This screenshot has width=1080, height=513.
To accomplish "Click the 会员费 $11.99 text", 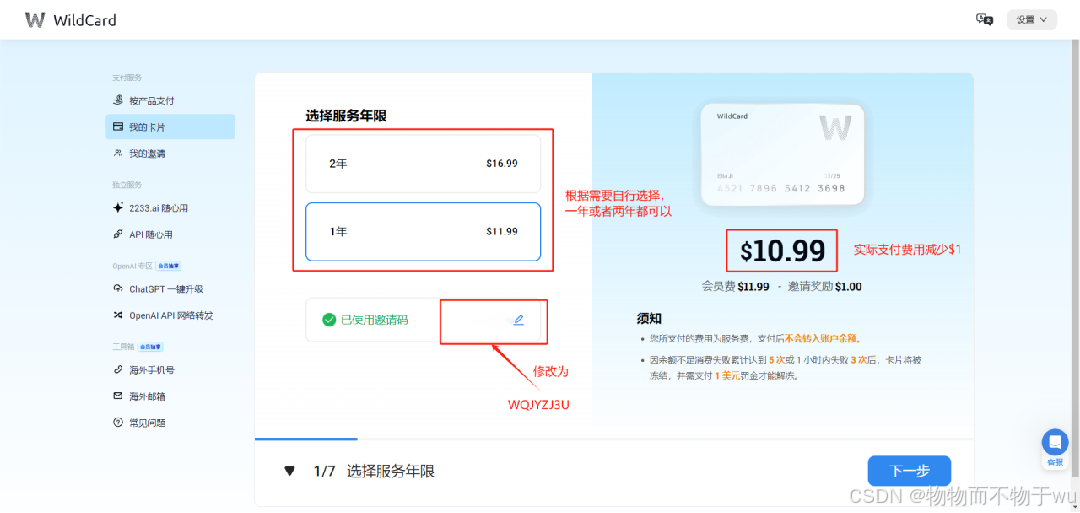I will [x=735, y=287].
